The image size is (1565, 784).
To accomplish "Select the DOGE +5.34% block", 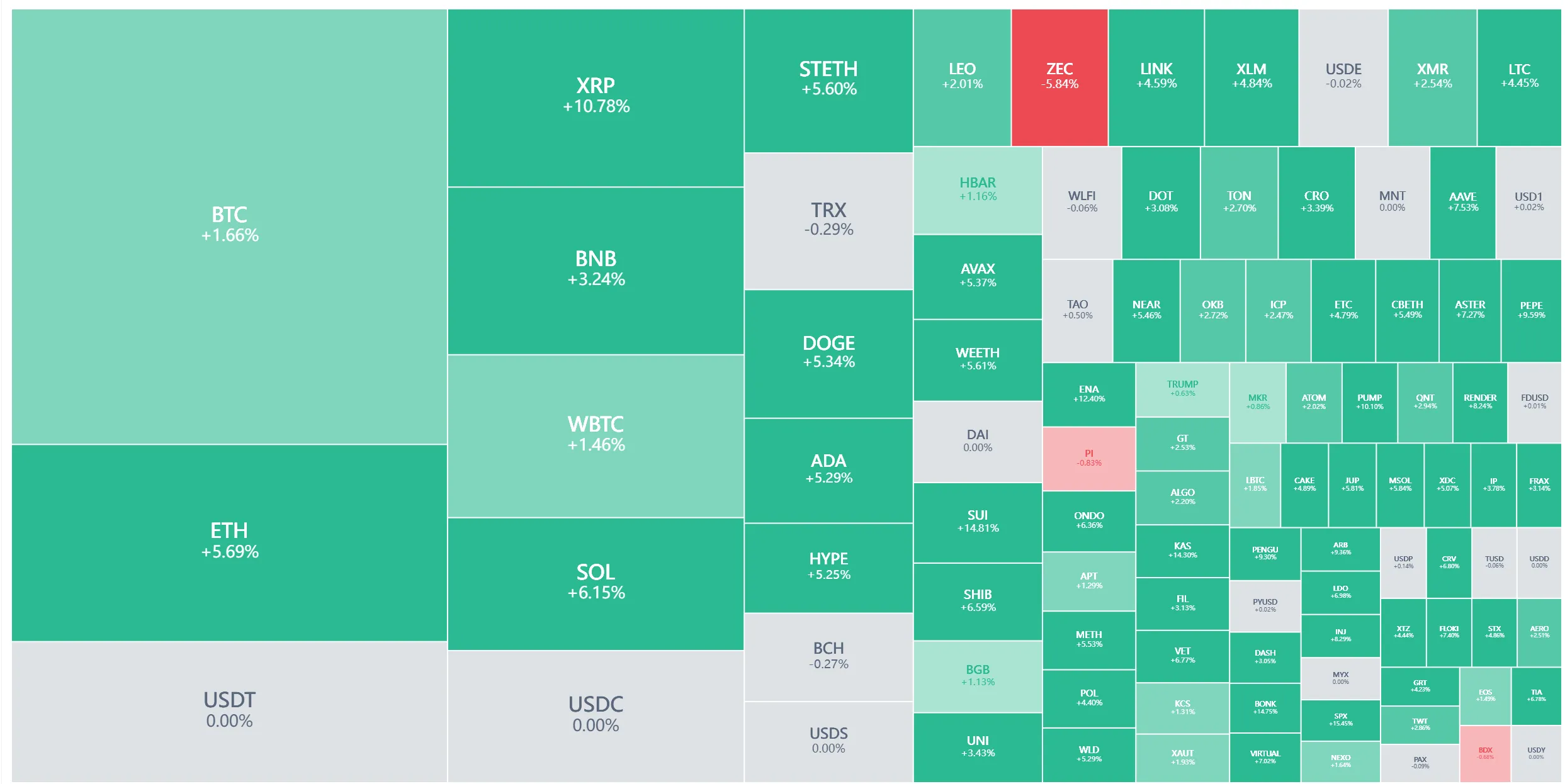I will [x=828, y=352].
